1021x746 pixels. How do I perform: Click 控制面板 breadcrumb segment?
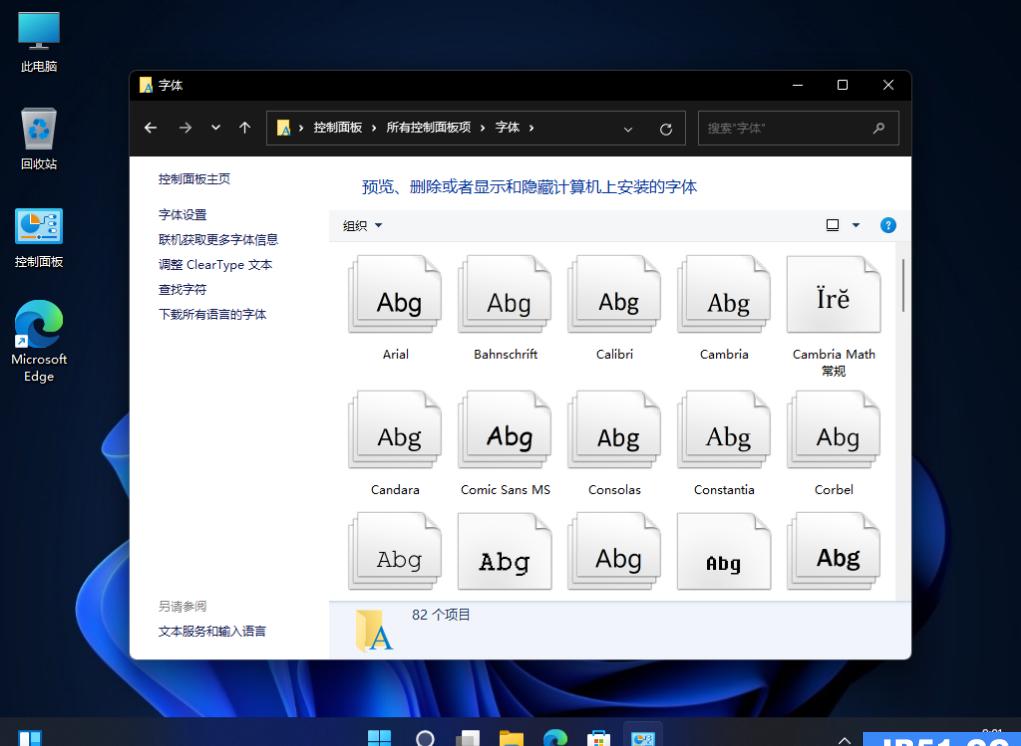pos(337,128)
